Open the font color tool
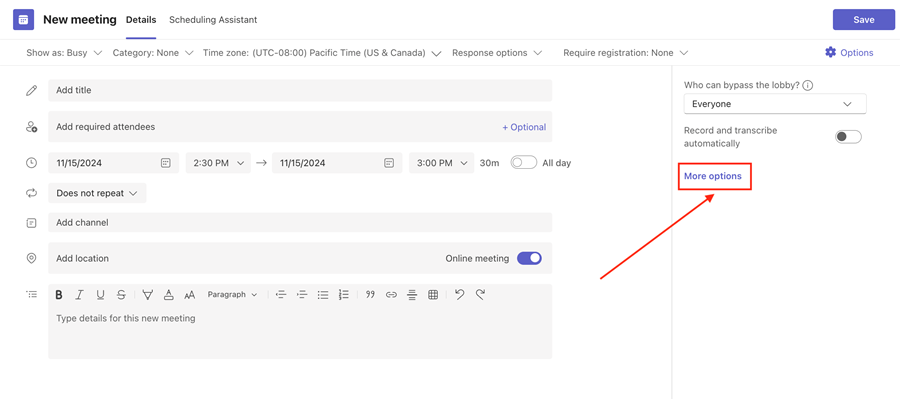 coord(169,295)
